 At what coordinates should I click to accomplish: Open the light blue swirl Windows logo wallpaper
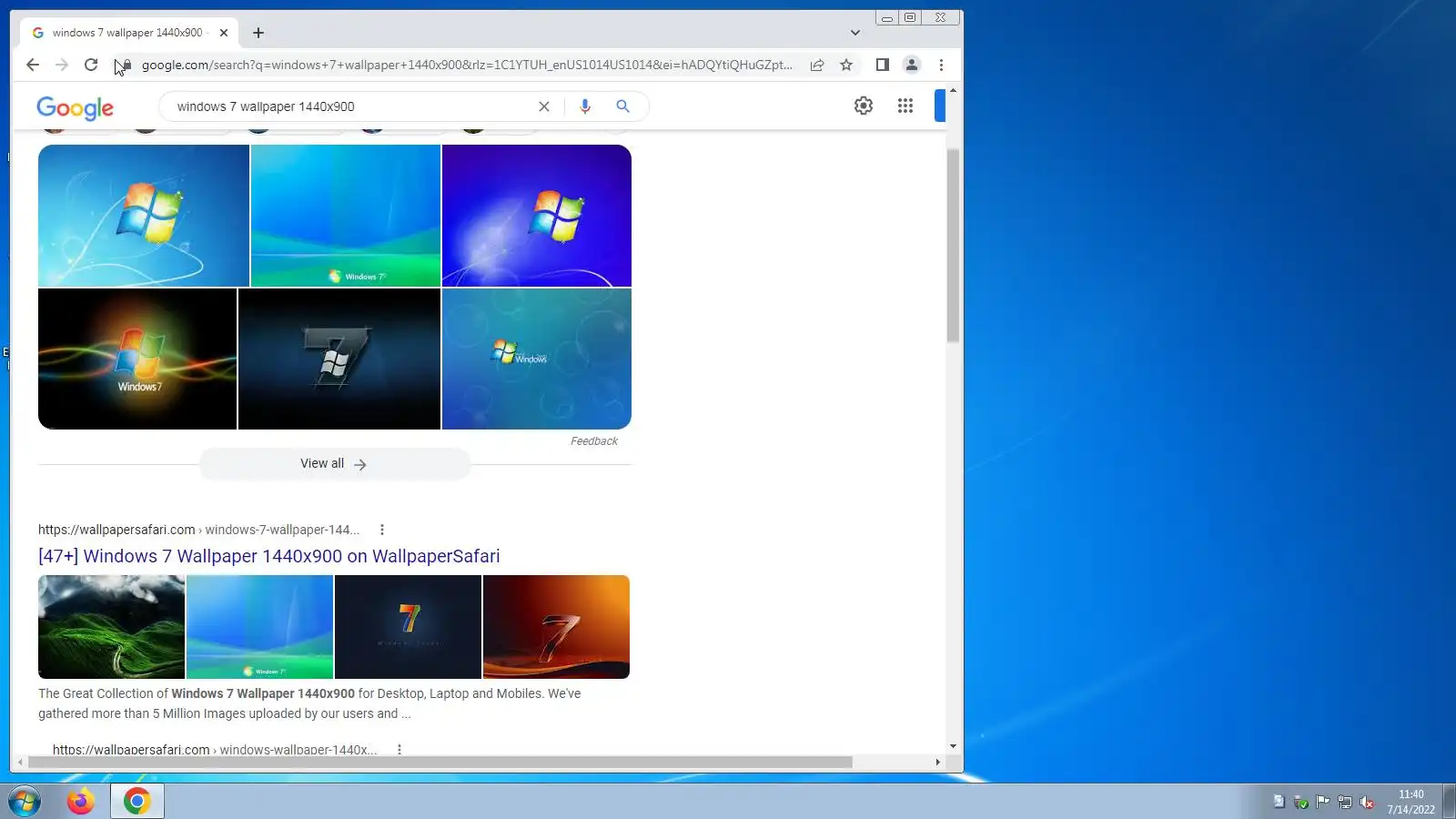(x=144, y=216)
